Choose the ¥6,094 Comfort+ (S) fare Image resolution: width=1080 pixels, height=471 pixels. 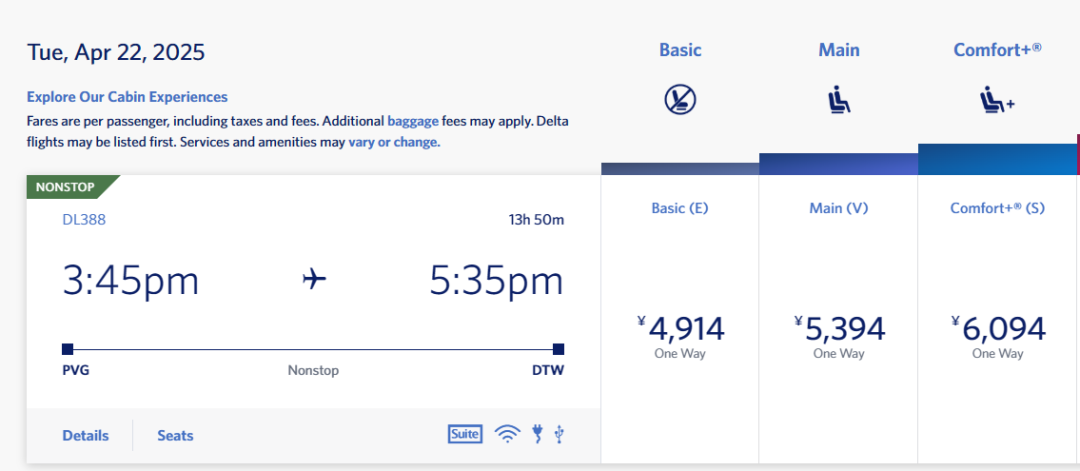[998, 321]
